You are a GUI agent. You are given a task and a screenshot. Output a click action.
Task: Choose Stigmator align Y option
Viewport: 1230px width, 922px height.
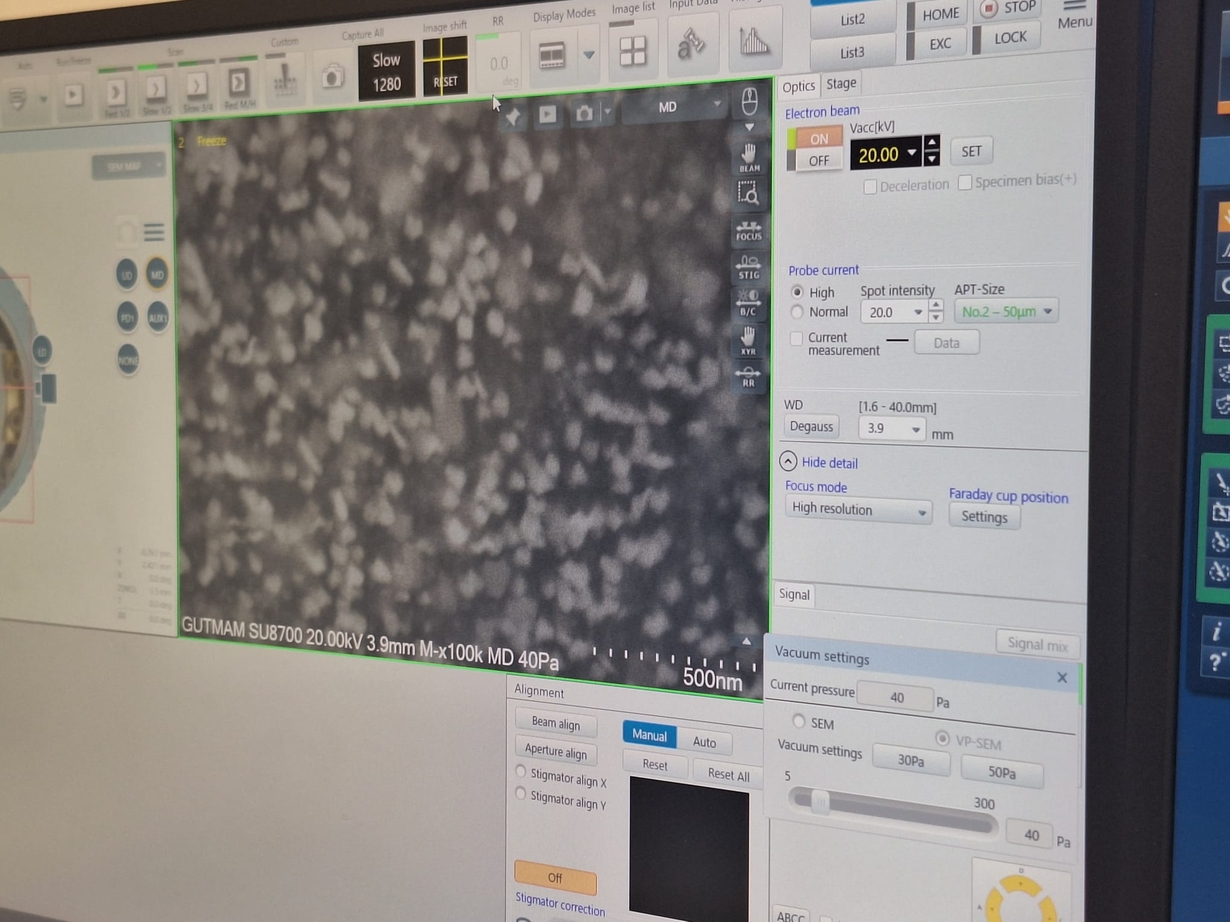520,794
